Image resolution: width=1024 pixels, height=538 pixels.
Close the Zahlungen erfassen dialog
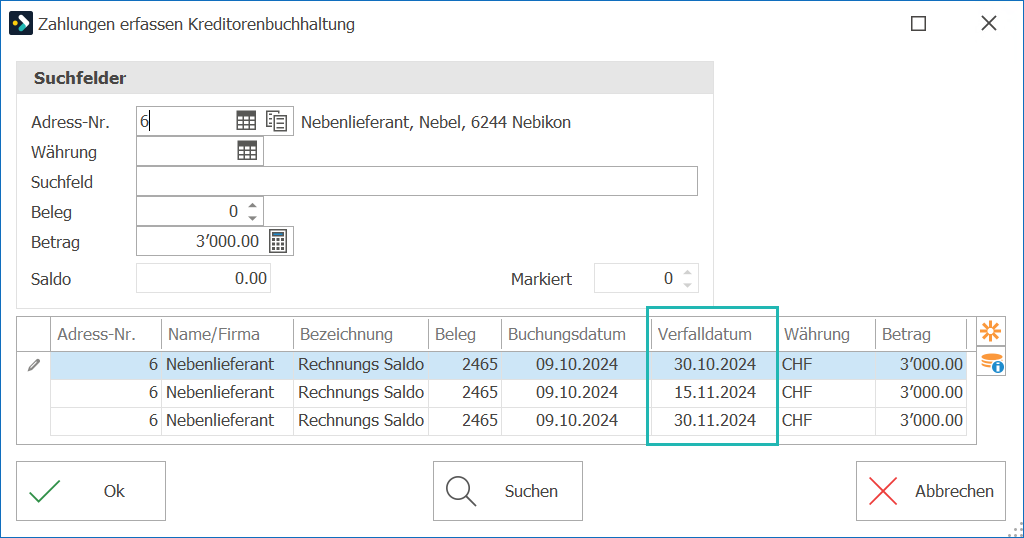click(x=989, y=24)
